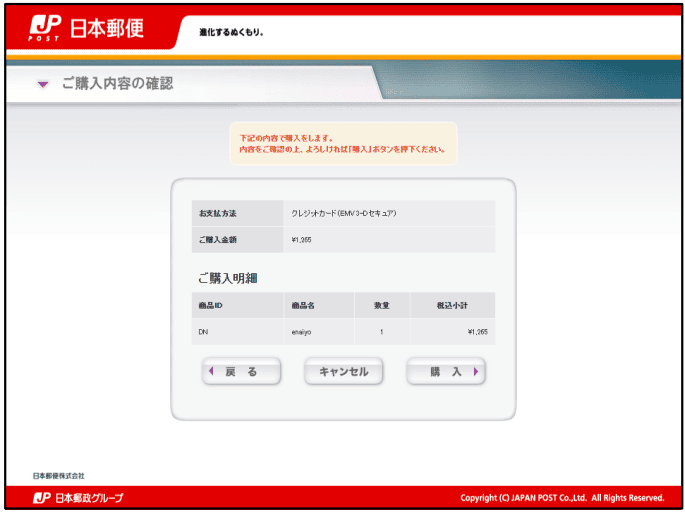Select the purchase amount ¥1,265 under ご購入金額

click(301, 240)
